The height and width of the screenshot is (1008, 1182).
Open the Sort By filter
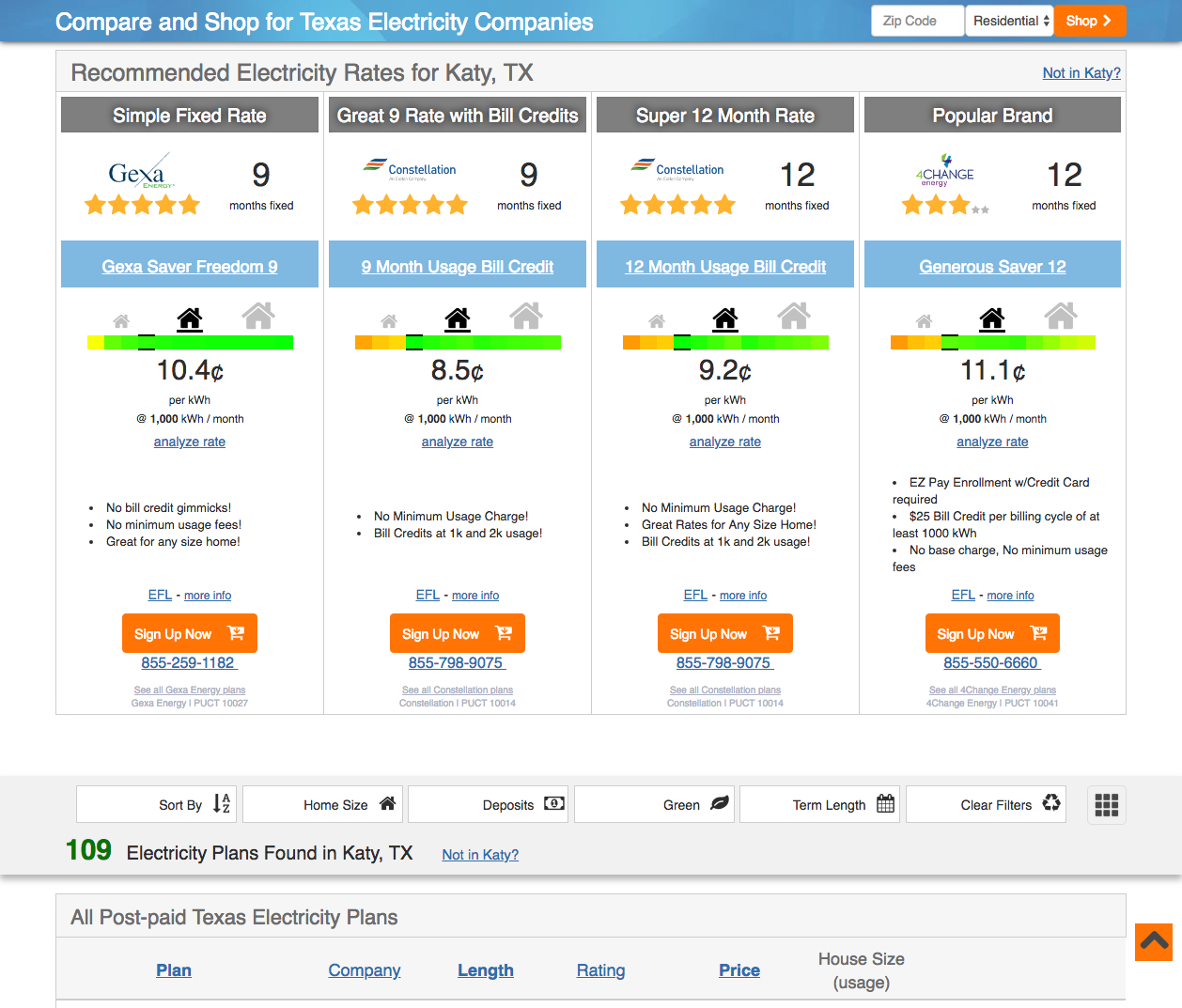tap(156, 805)
